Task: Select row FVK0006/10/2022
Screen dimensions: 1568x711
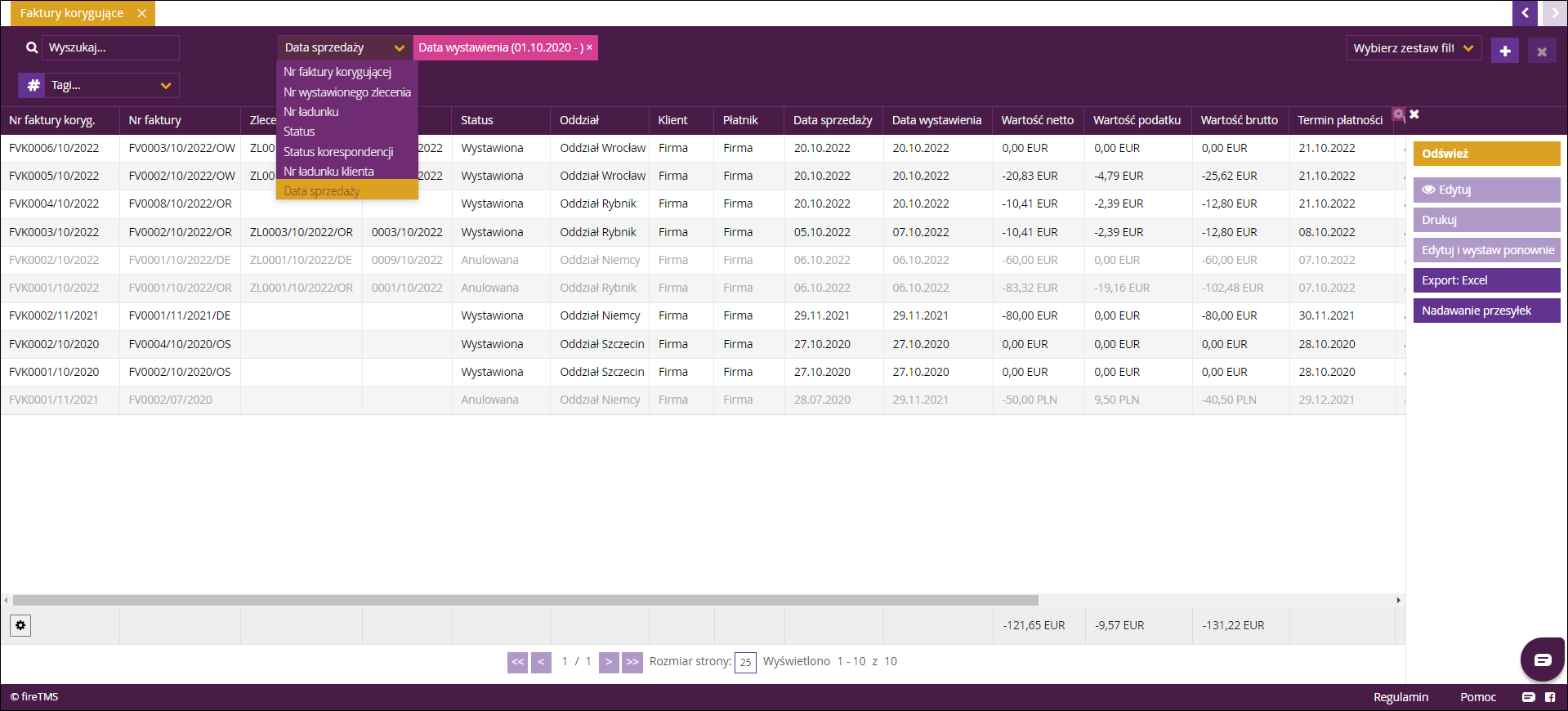Action: pos(703,148)
